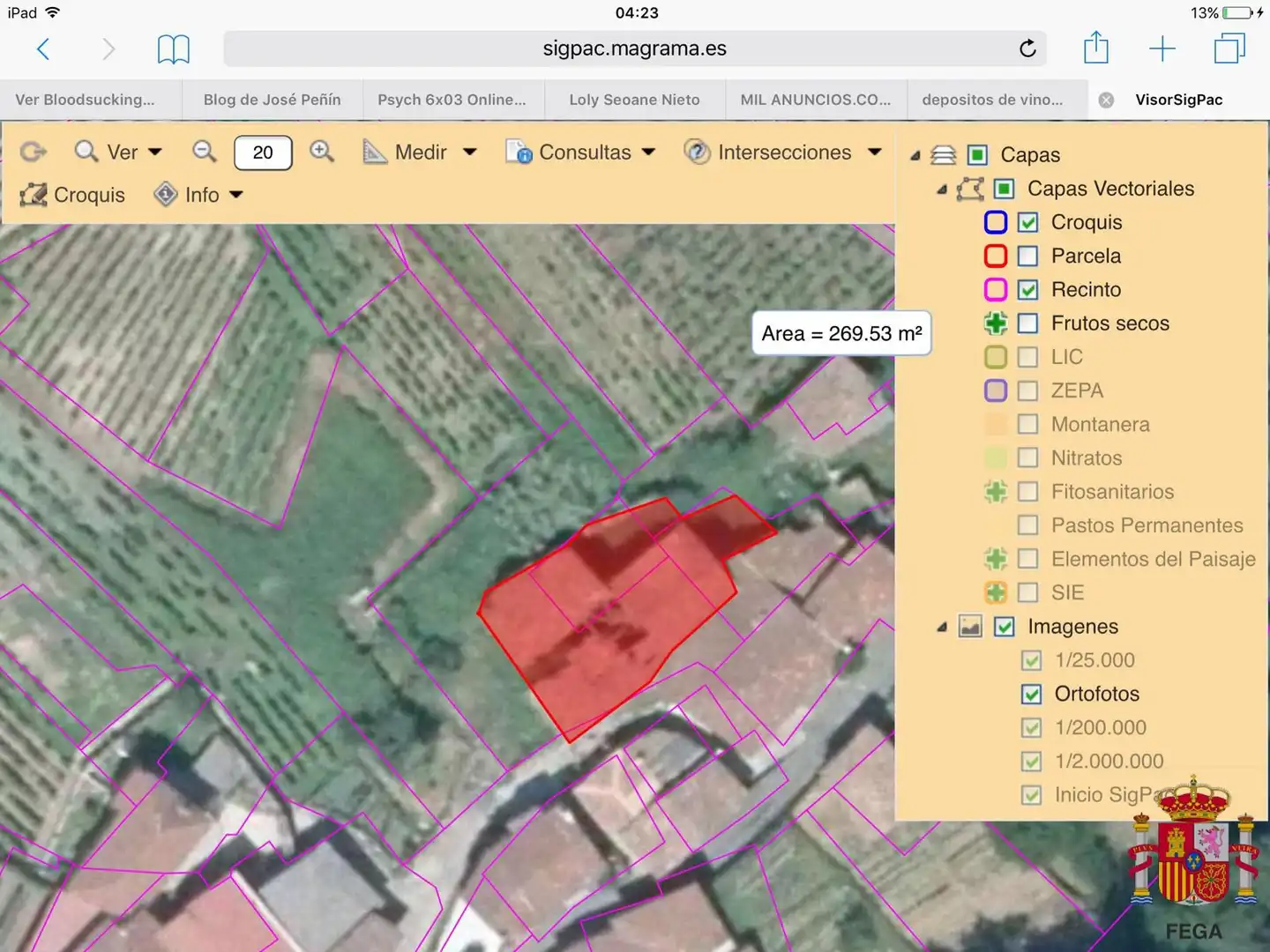Uncheck the Croquis layer checkbox

click(1027, 222)
